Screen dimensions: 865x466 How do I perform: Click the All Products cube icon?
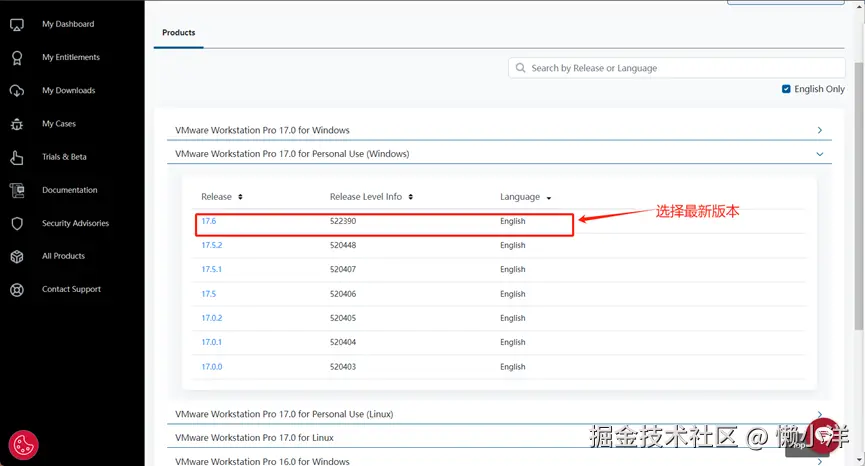[x=17, y=256]
